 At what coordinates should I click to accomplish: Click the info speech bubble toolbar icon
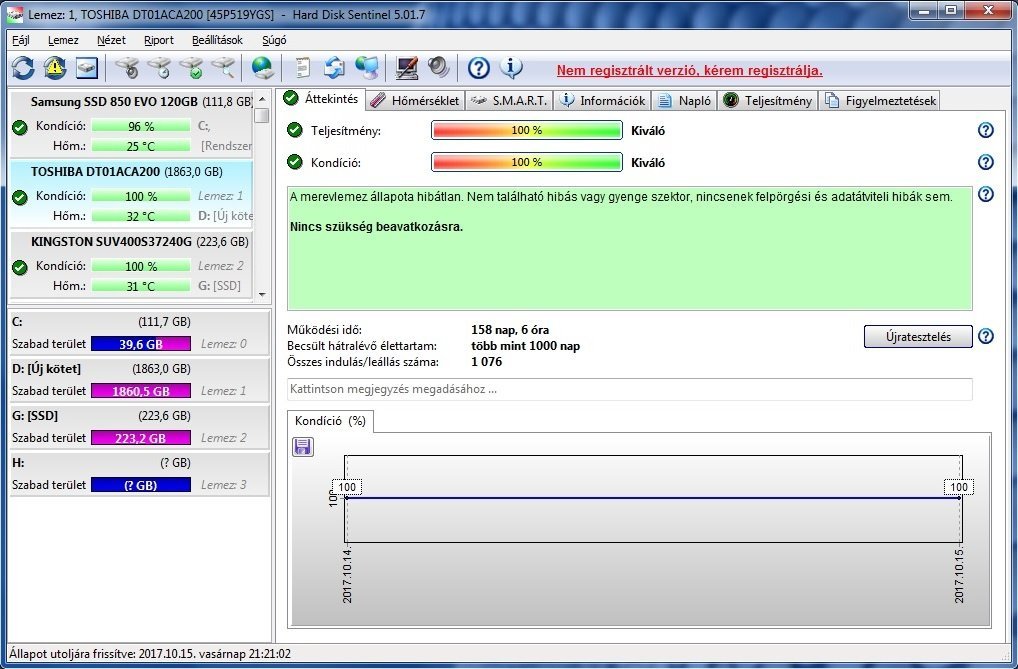(x=511, y=68)
